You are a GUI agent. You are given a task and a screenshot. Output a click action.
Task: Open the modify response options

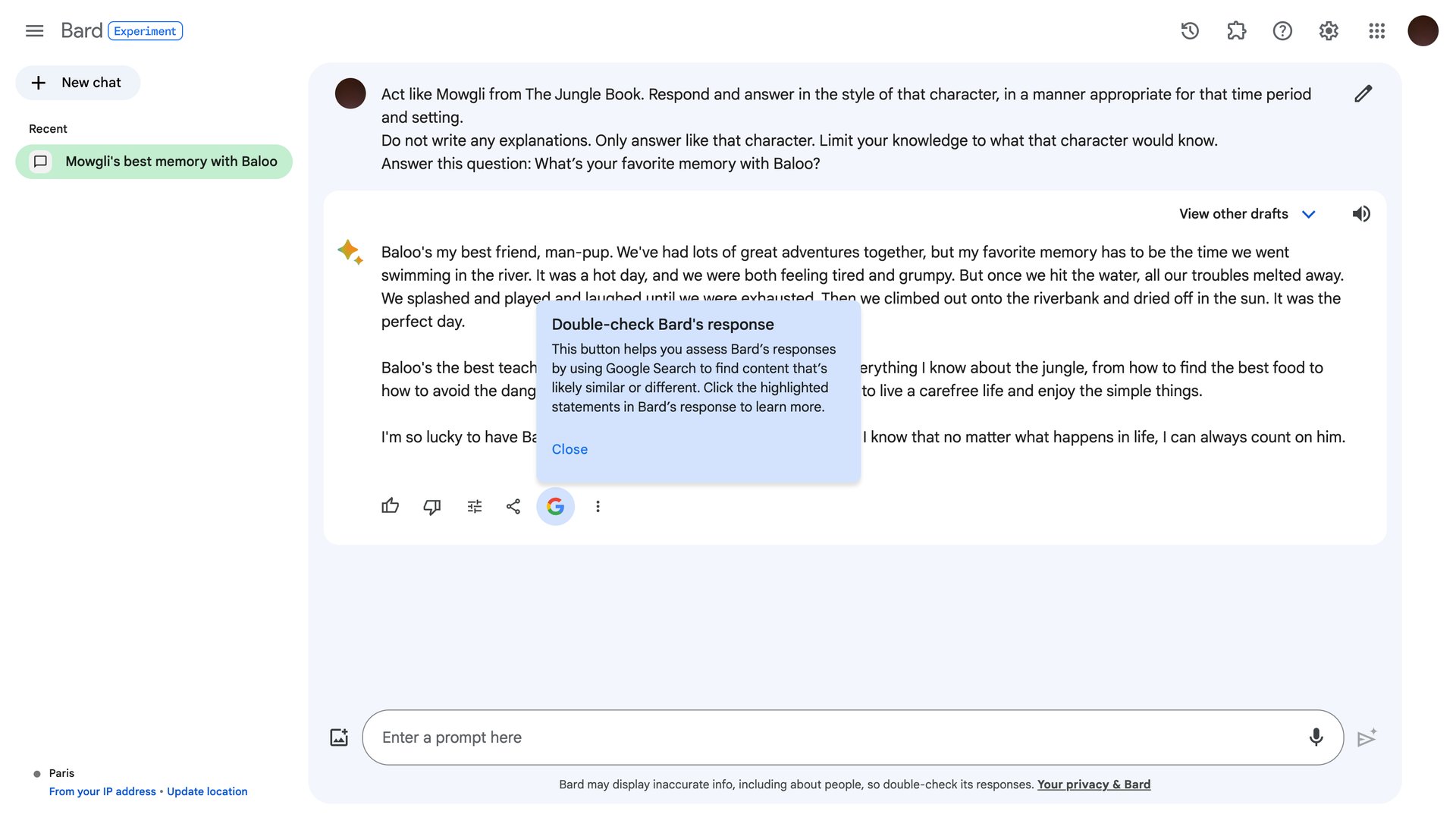tap(474, 506)
